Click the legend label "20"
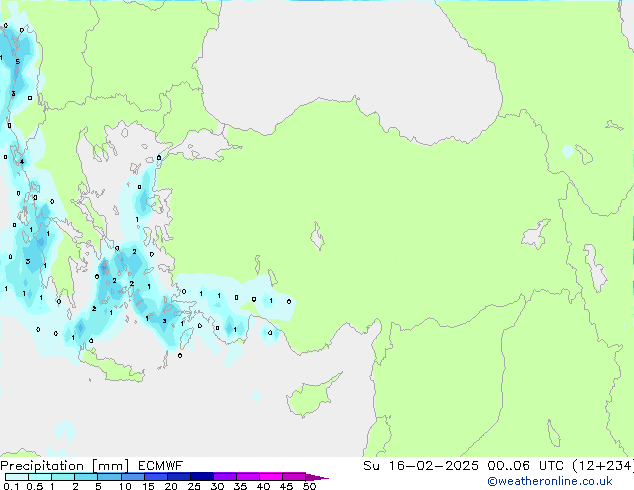The height and width of the screenshot is (490, 634). click(171, 486)
